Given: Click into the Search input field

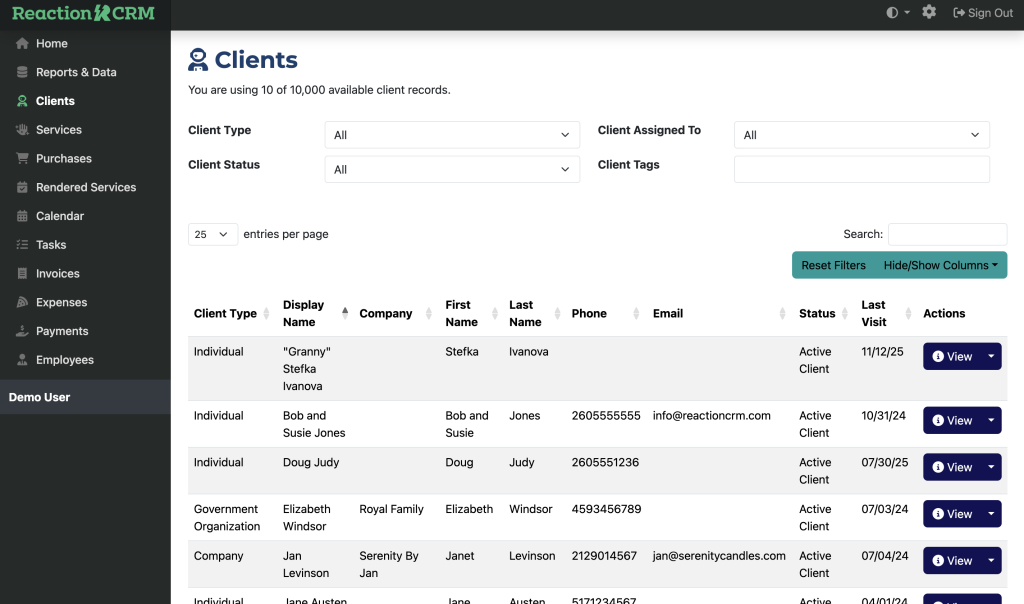Looking at the screenshot, I should click(x=947, y=234).
